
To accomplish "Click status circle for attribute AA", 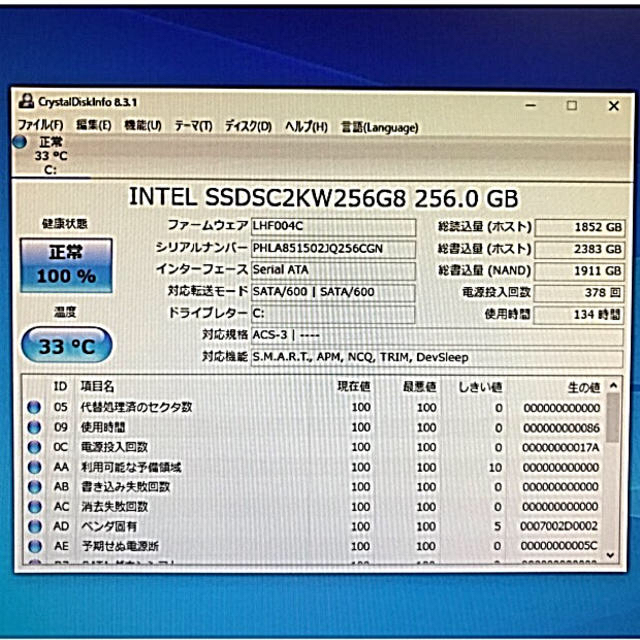I will click(34, 467).
